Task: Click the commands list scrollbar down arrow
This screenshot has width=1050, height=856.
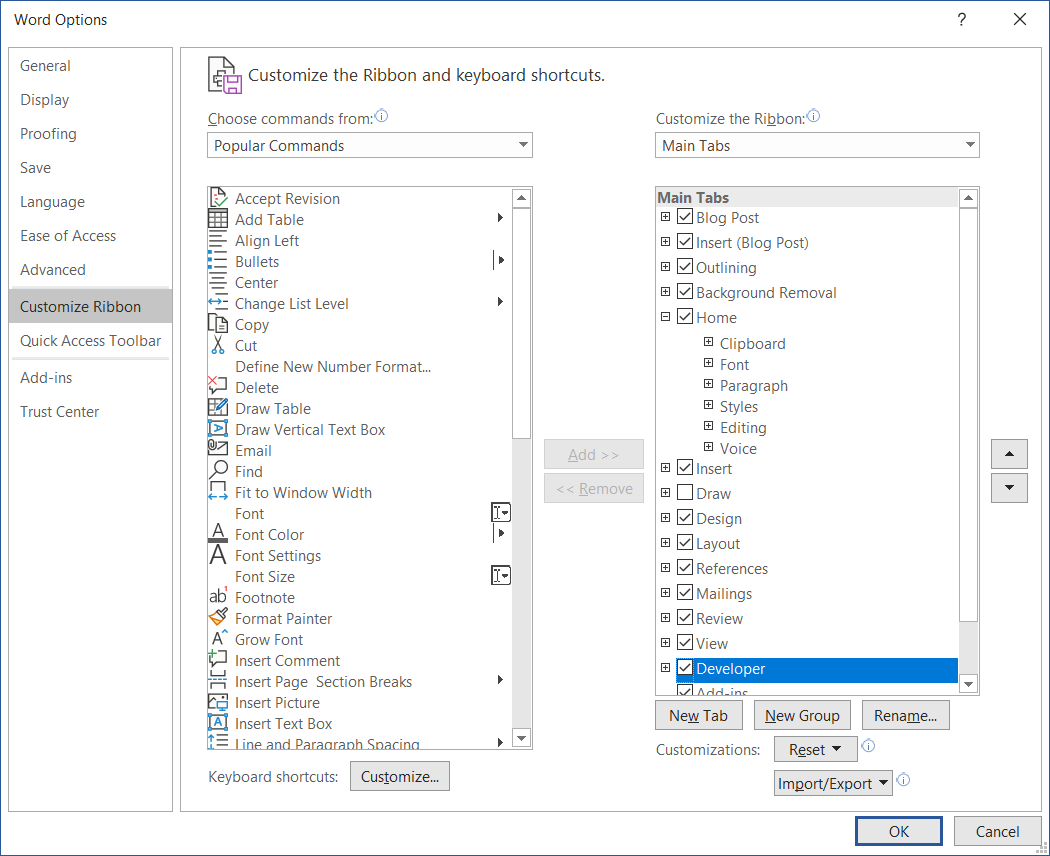Action: pos(521,739)
